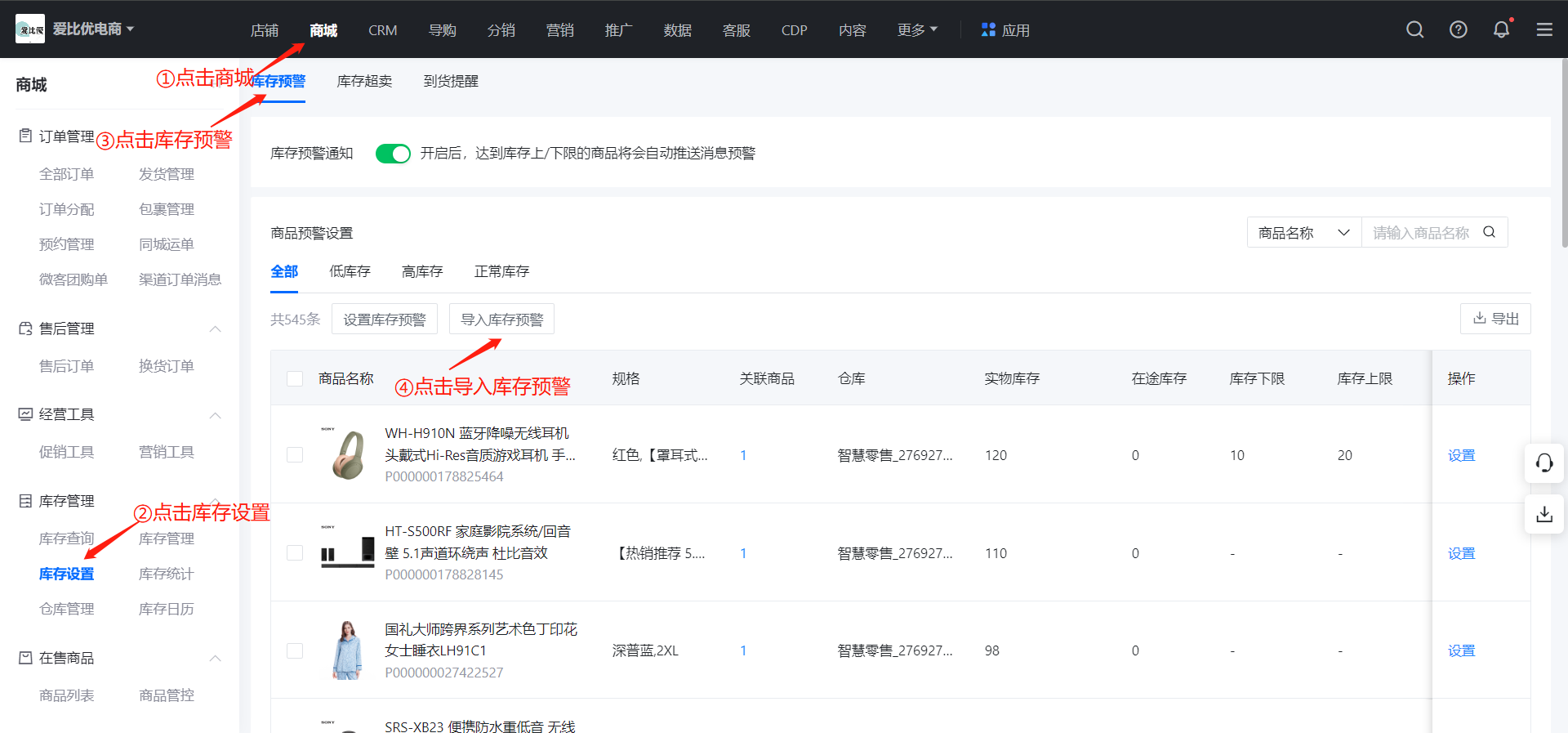1568x733 pixels.
Task: Open 促销工具 in sidebar
Action: coord(67,452)
